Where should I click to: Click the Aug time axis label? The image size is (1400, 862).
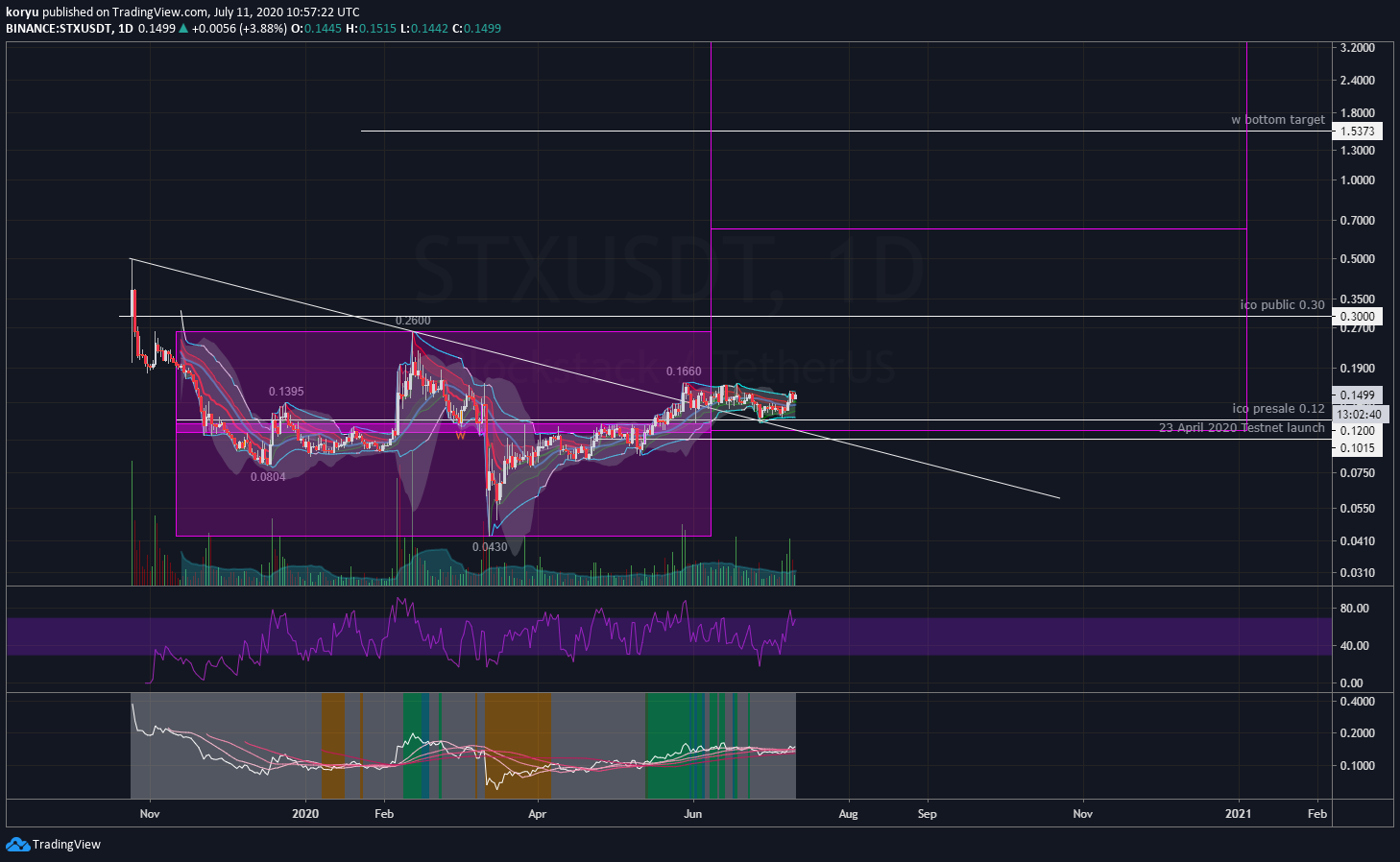point(848,814)
